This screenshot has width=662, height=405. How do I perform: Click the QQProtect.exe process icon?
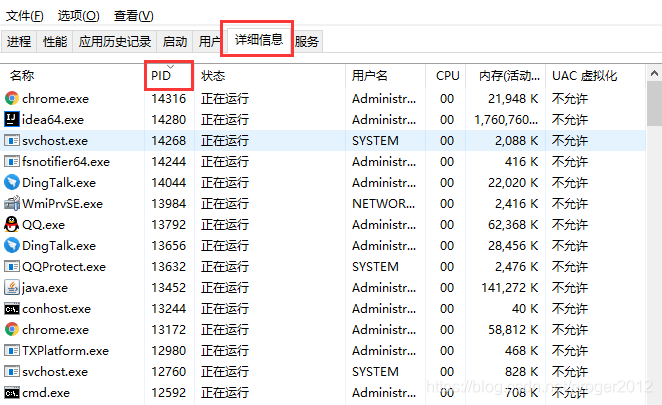12,266
